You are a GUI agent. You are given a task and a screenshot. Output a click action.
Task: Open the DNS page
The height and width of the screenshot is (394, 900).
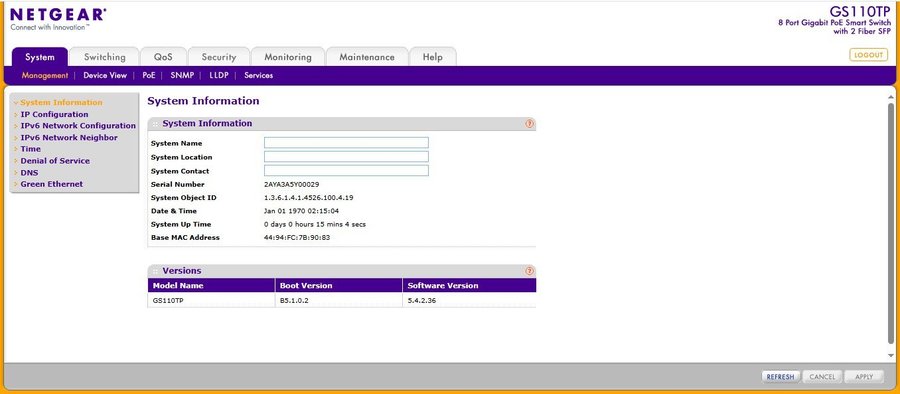[x=29, y=172]
